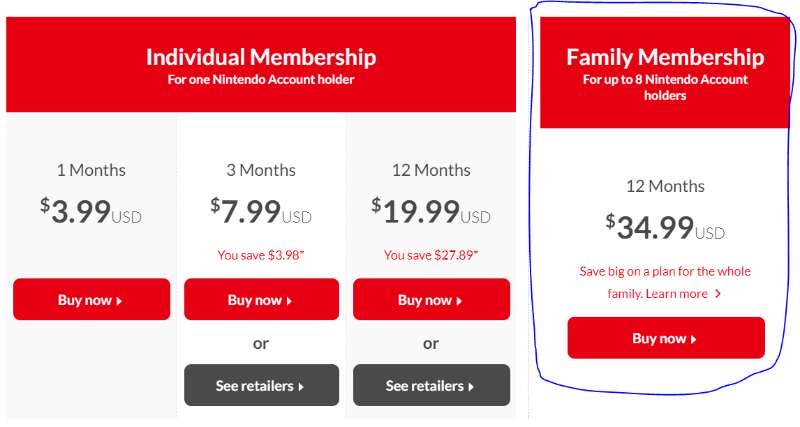Select the Family Membership header

(665, 57)
